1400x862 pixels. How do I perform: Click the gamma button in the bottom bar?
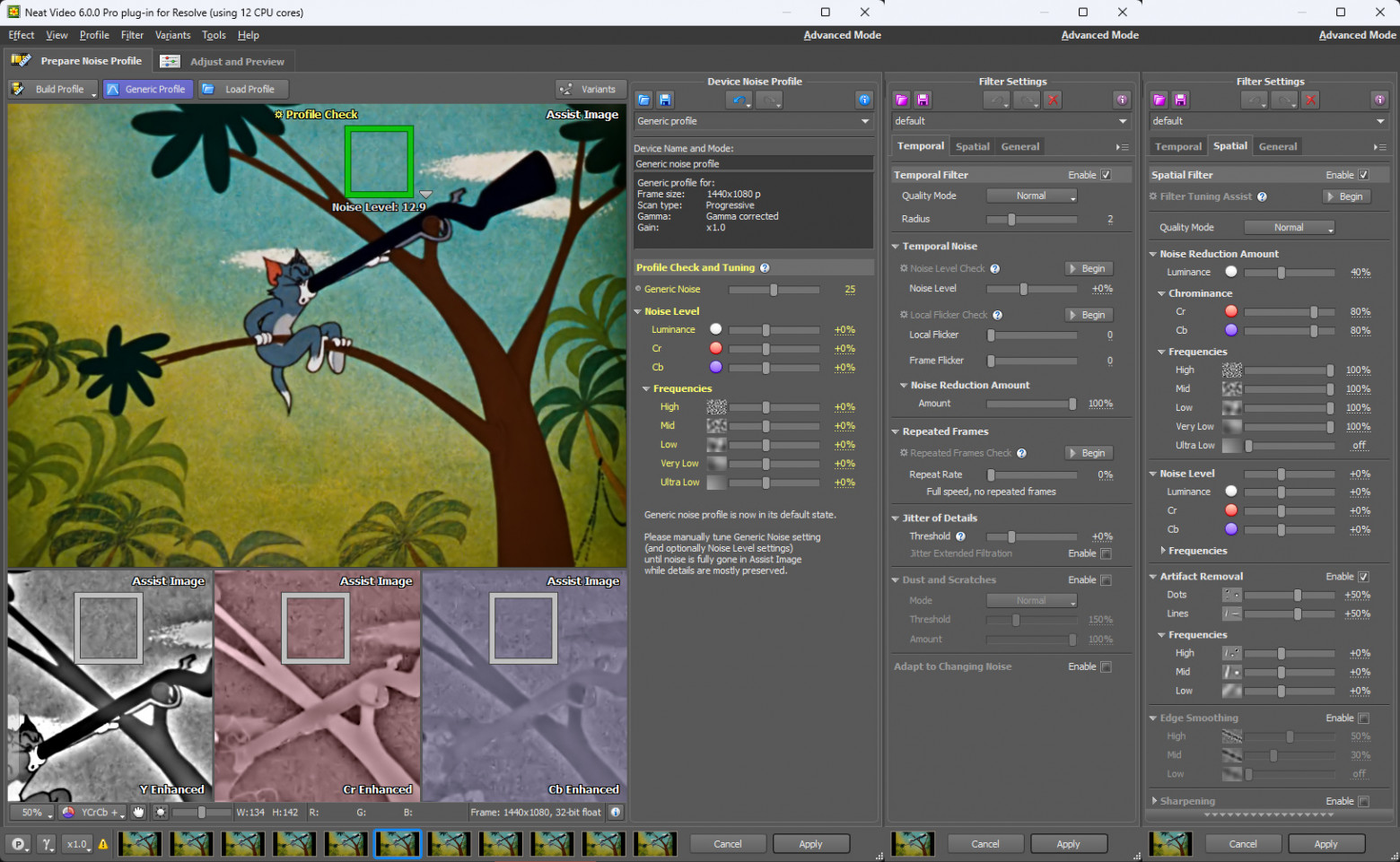click(47, 844)
